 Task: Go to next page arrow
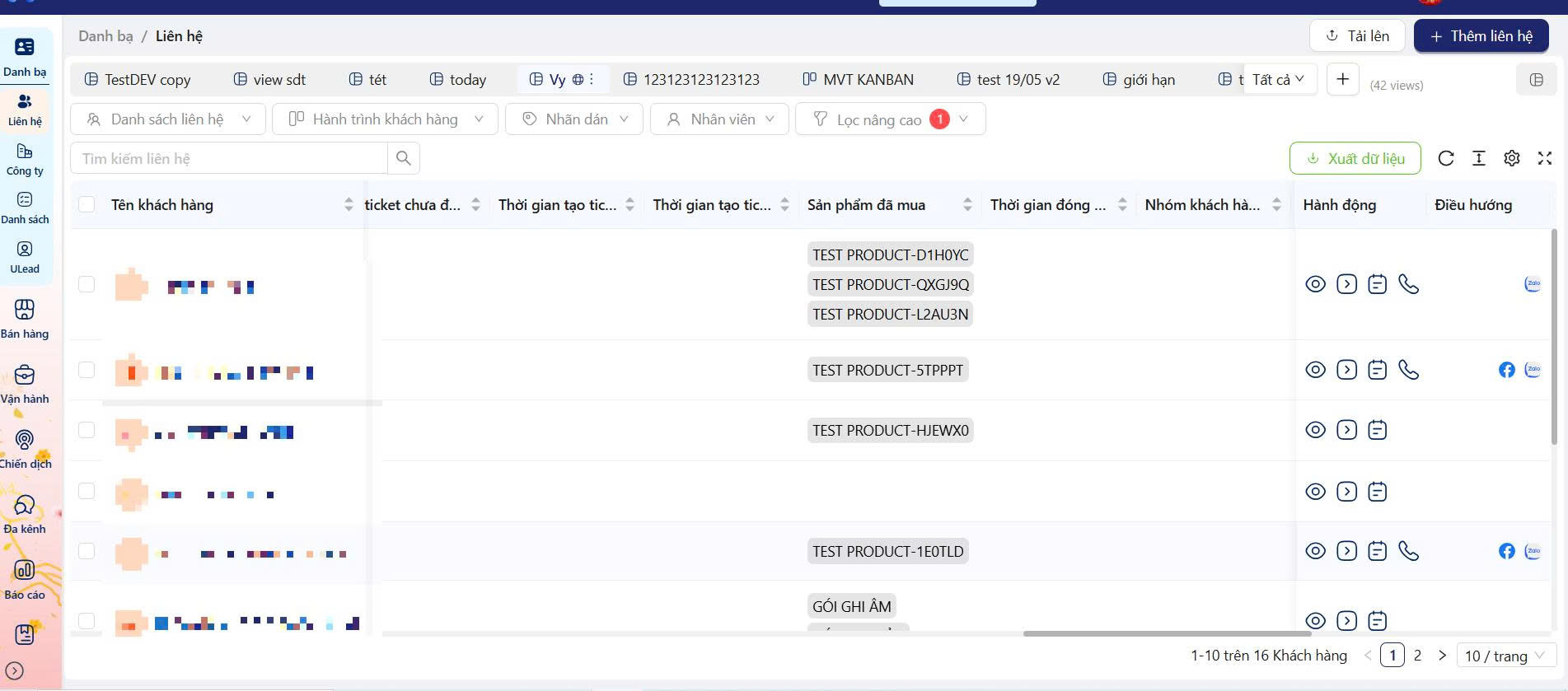(x=1442, y=656)
